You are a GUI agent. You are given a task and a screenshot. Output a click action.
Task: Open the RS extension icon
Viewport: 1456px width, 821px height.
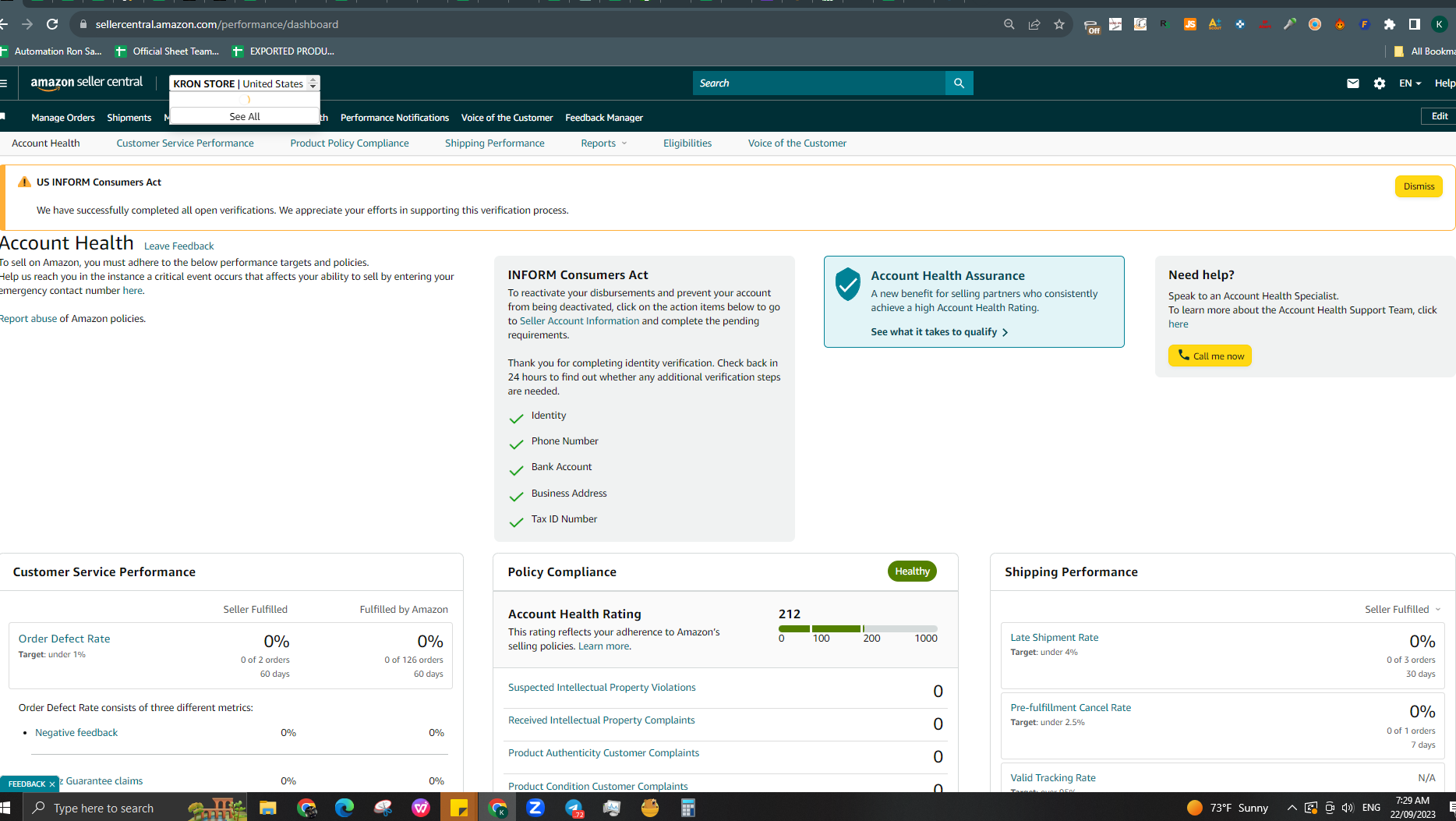click(1165, 24)
